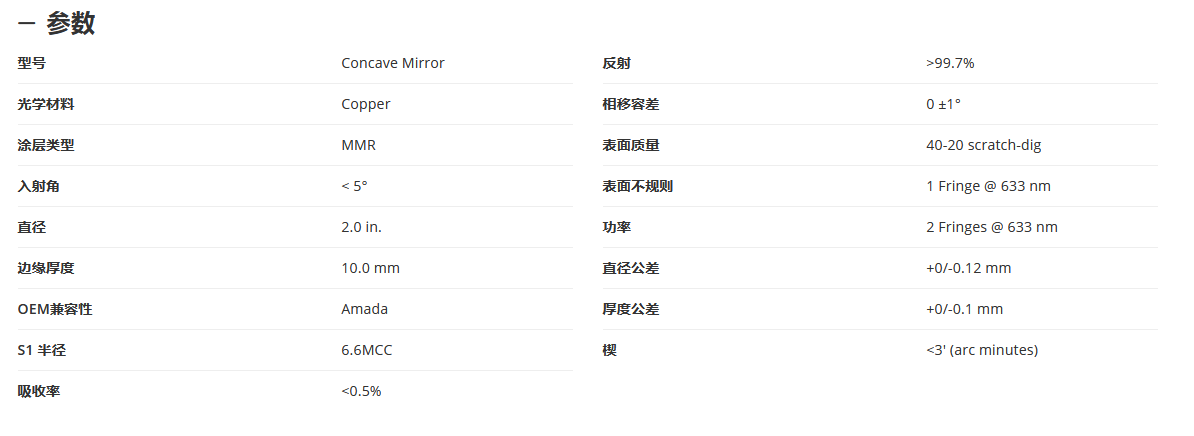
Task: Select the Copper material value
Action: pos(366,104)
